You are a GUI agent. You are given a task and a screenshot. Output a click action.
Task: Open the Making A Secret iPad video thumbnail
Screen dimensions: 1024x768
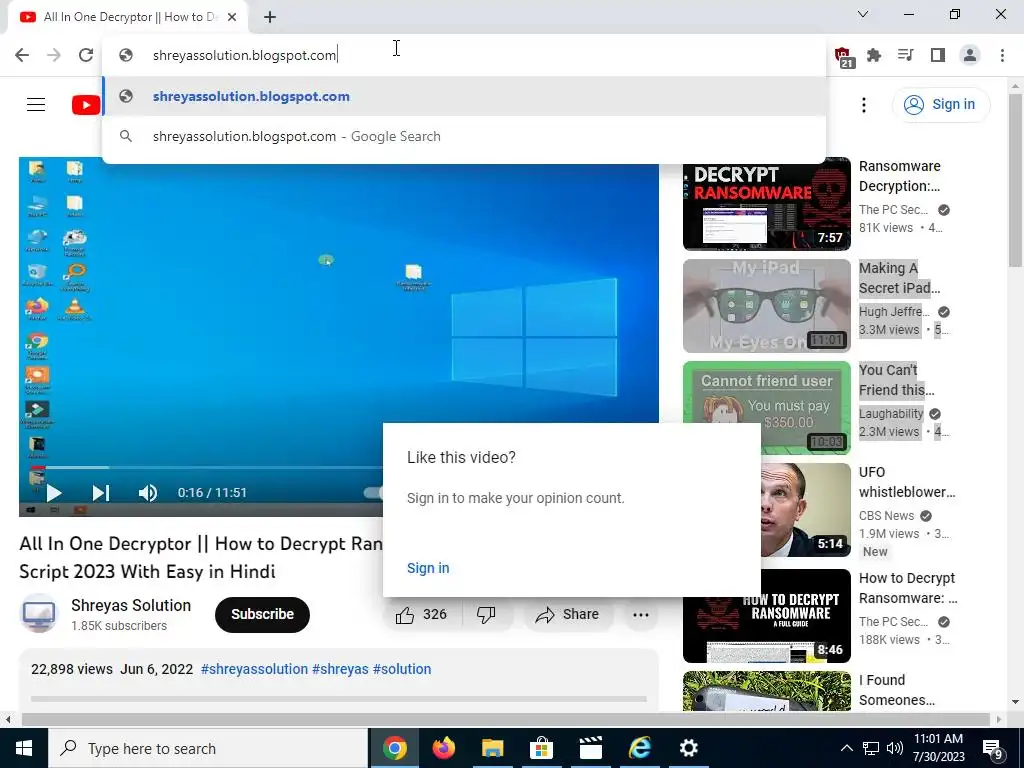click(x=767, y=306)
